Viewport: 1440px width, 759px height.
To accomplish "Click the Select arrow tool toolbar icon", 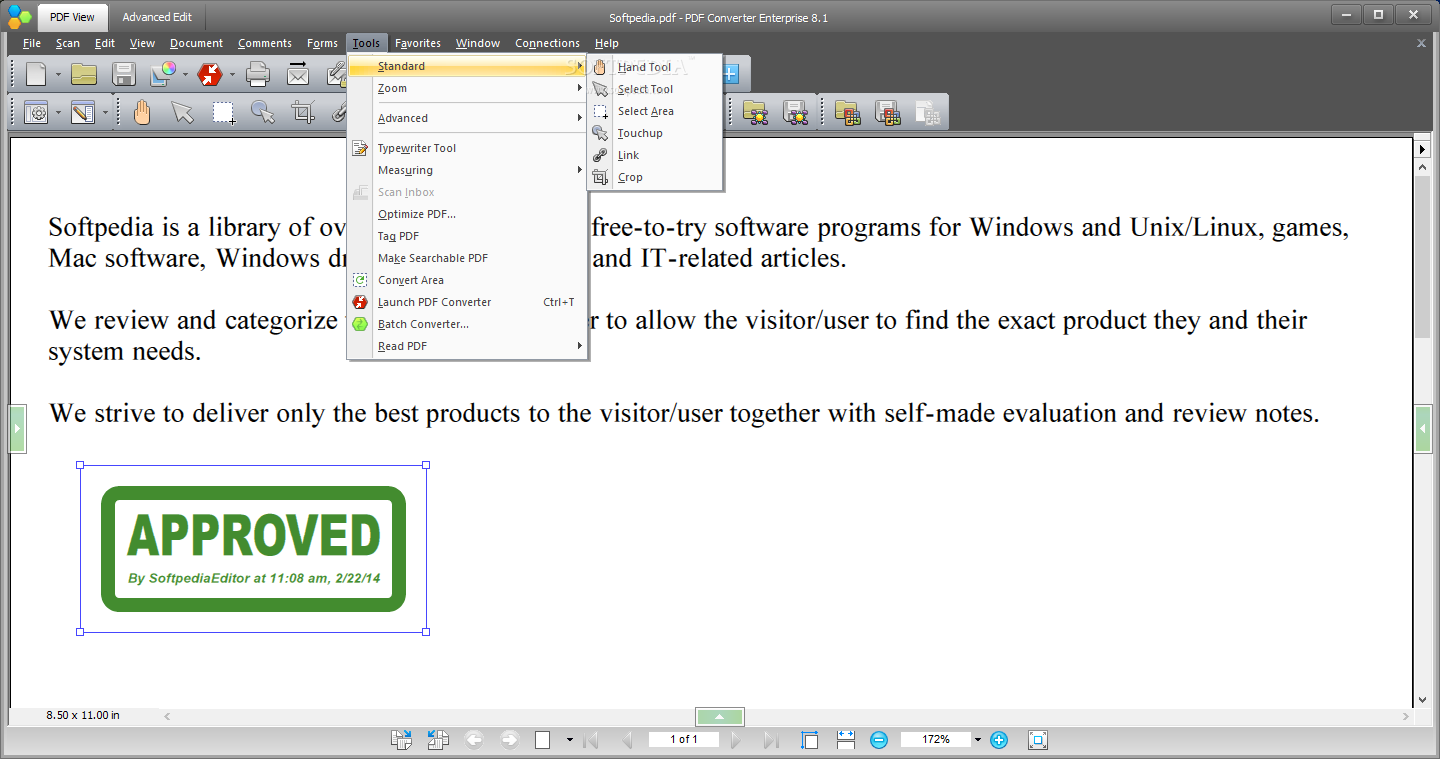I will tap(182, 112).
